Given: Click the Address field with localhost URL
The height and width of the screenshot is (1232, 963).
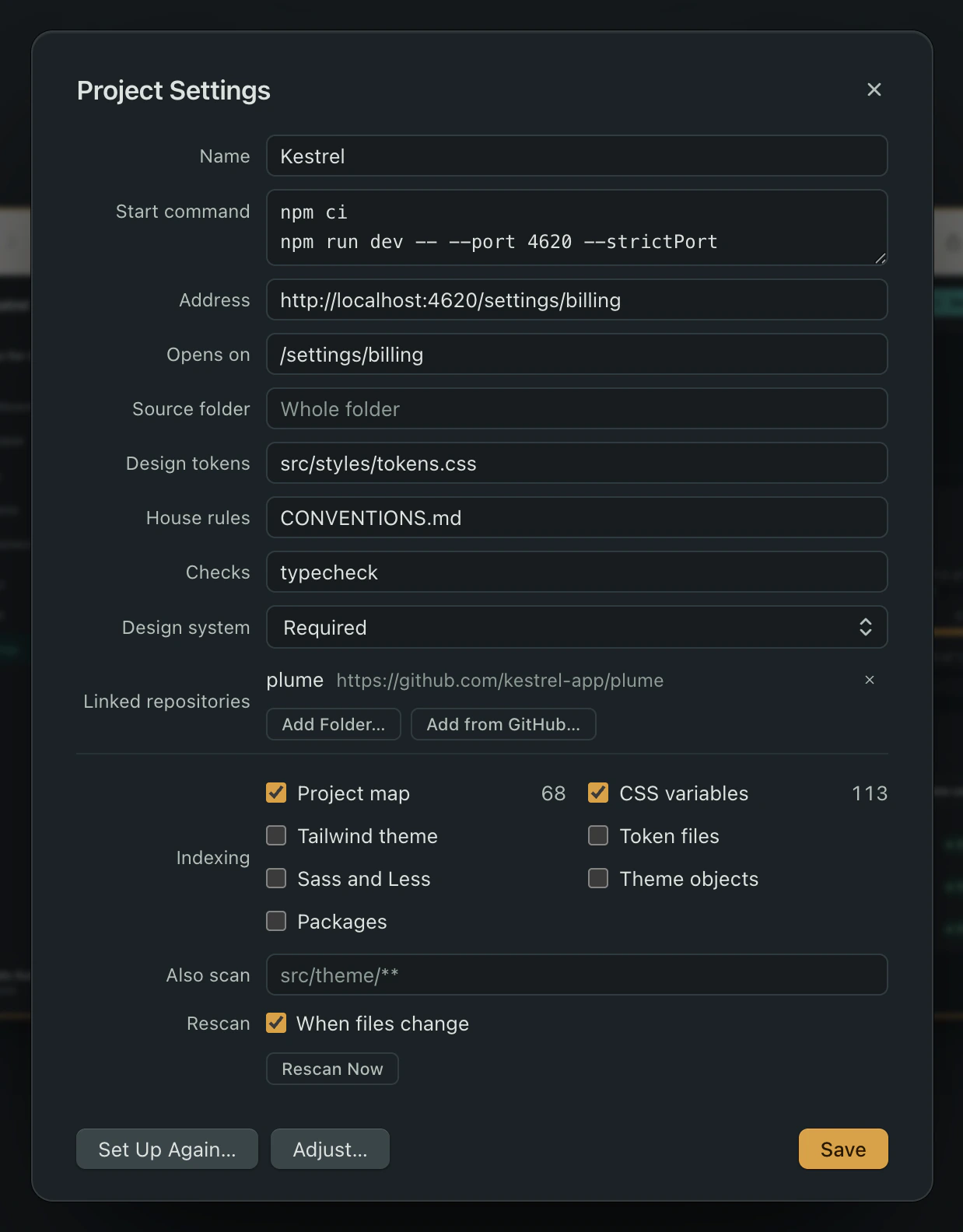Looking at the screenshot, I should [577, 299].
